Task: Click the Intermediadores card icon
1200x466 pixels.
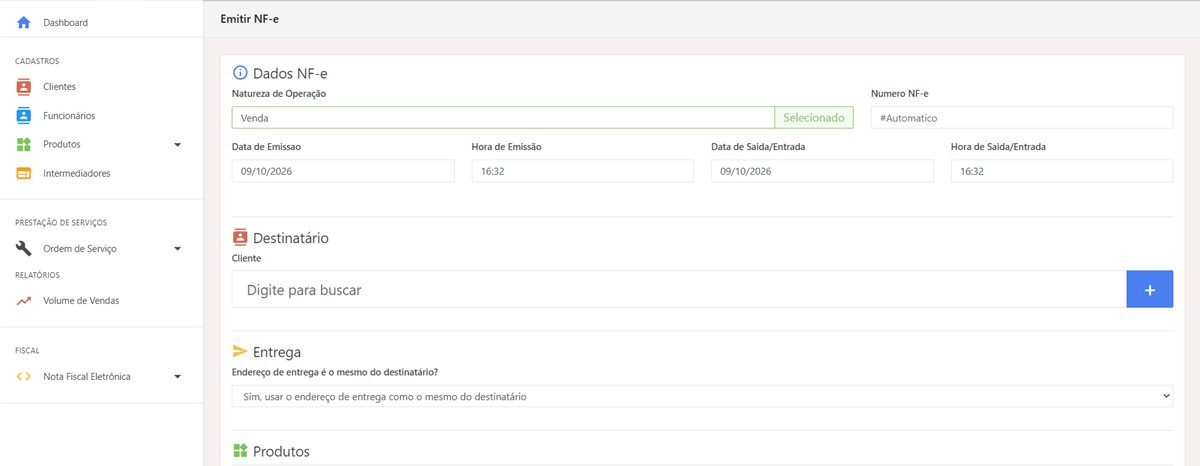Action: 24,173
